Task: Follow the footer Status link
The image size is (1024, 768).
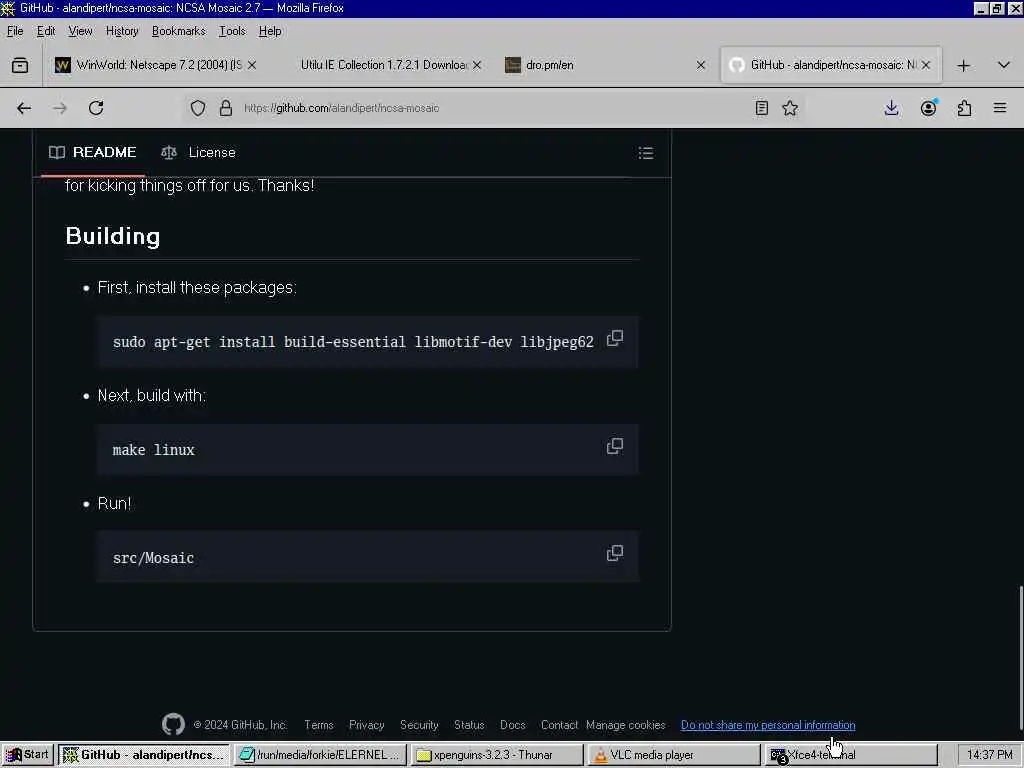Action: click(469, 725)
